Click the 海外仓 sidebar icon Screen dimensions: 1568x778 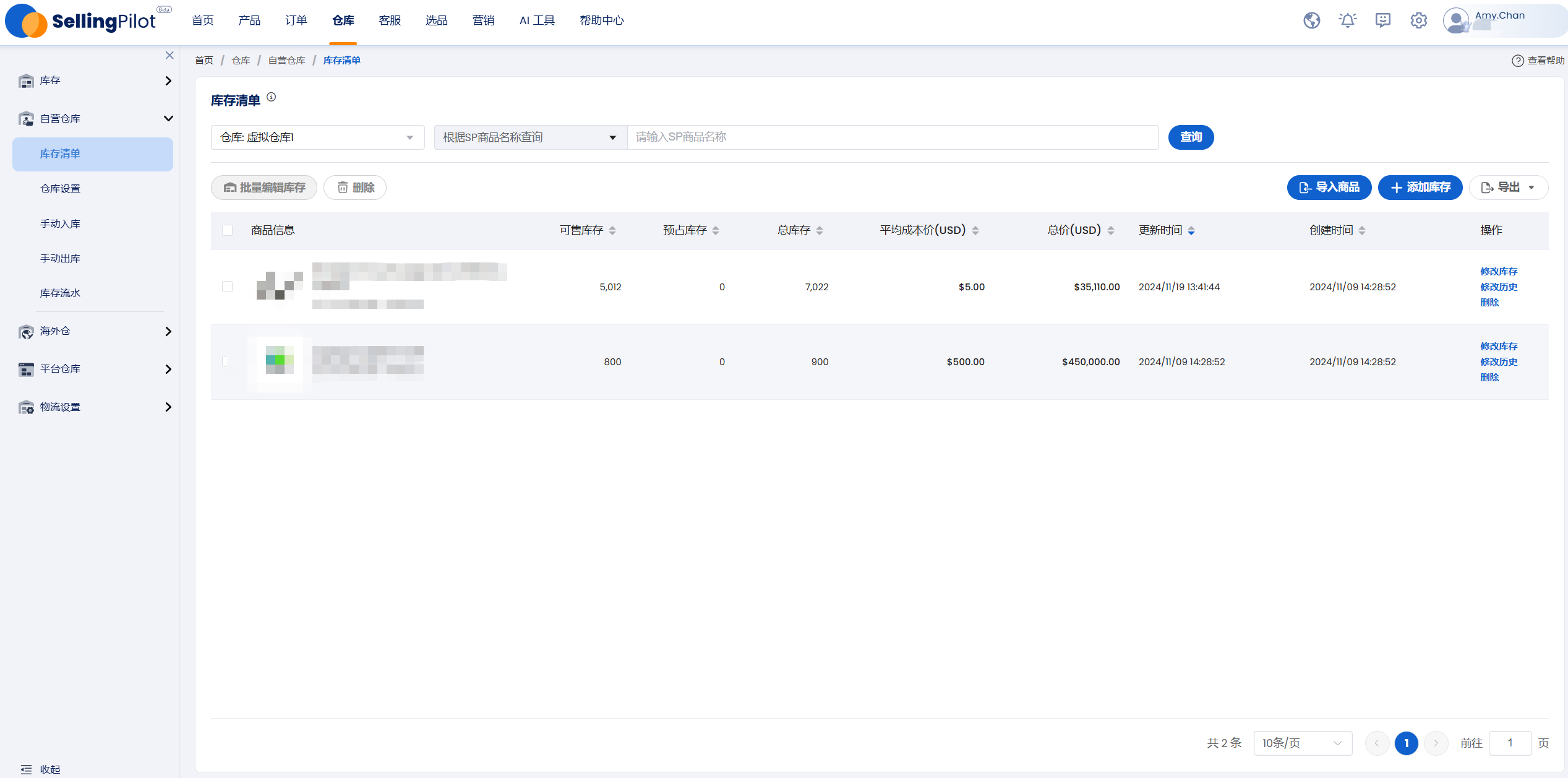coord(26,332)
